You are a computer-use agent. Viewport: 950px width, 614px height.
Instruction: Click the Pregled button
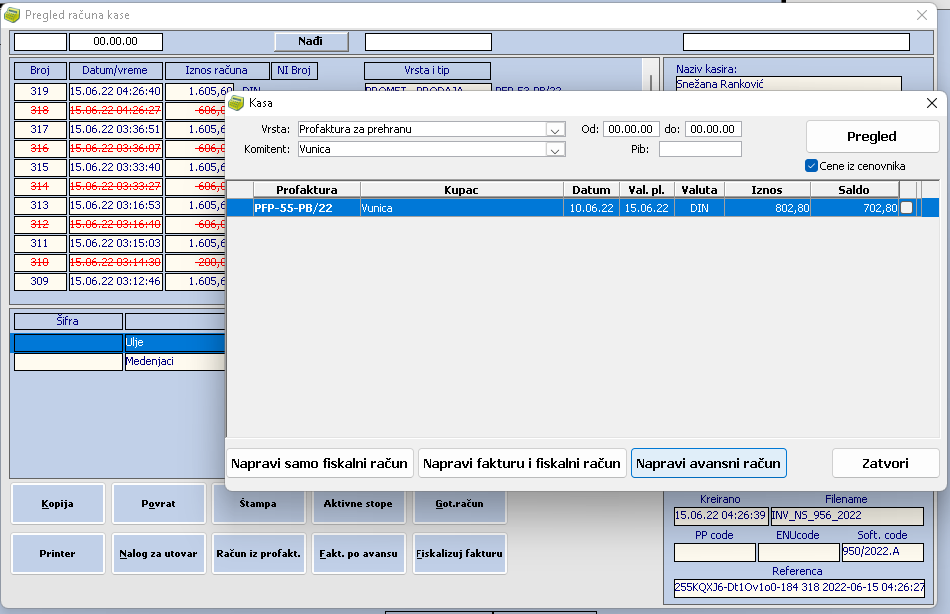872,136
